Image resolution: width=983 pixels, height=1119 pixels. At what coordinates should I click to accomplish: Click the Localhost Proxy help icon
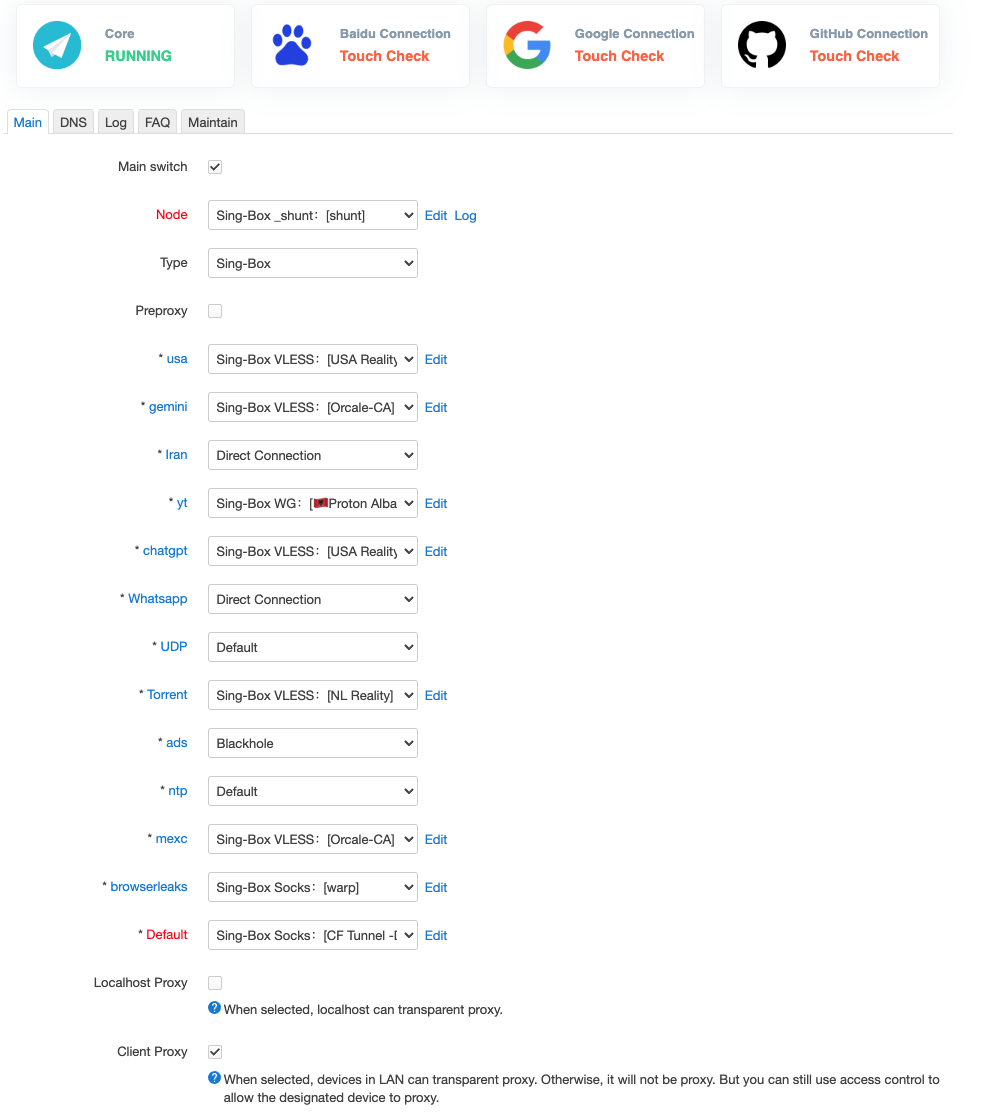point(214,1008)
